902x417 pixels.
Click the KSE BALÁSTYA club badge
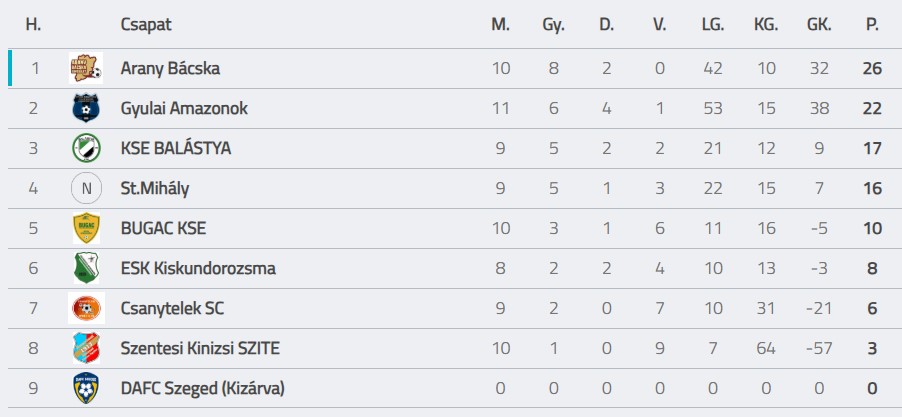(x=86, y=148)
